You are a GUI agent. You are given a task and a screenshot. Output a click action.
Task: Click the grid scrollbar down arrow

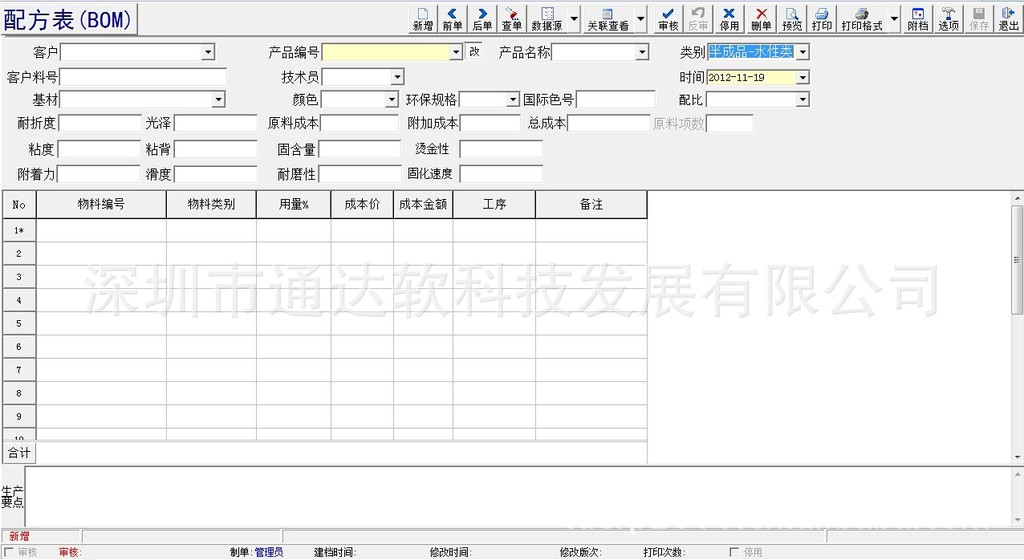point(1017,458)
